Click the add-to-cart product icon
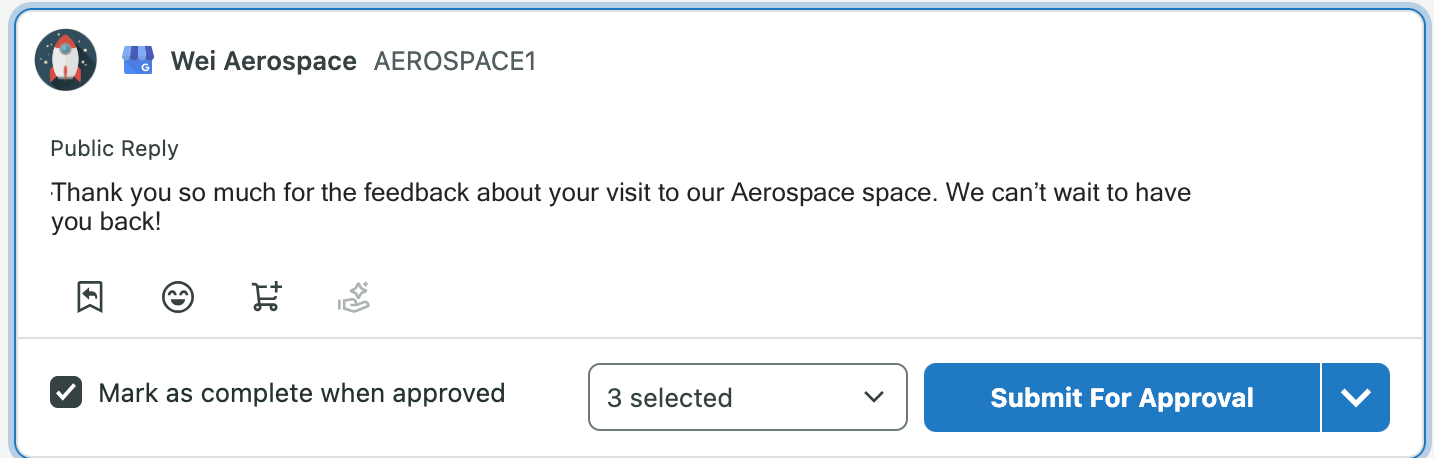Viewport: 1434px width, 458px height. coord(266,297)
